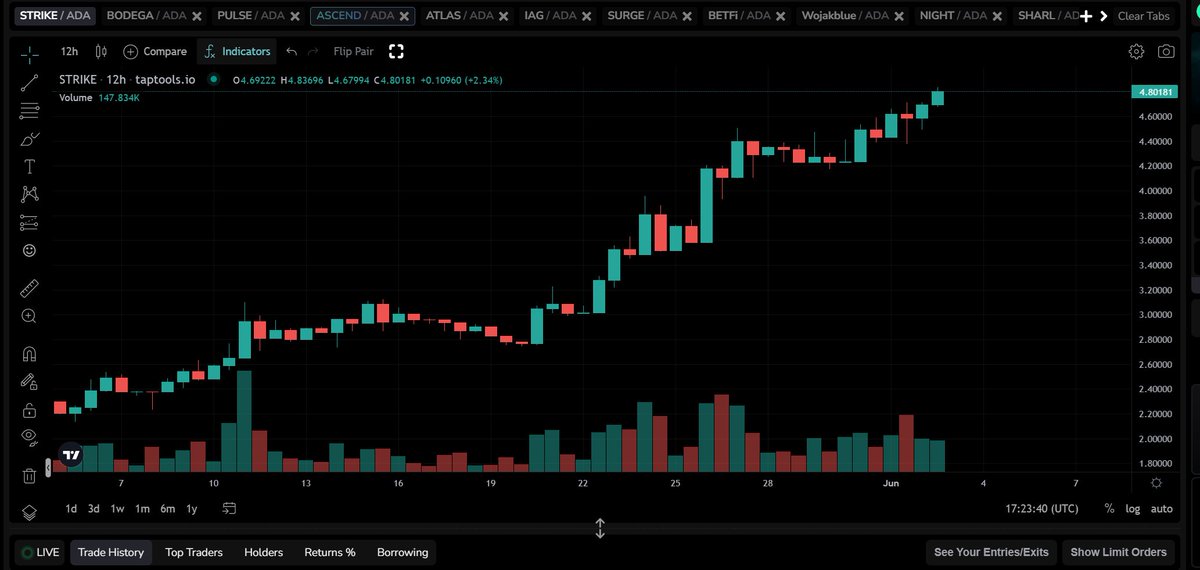Click the Compare symbols button

(155, 51)
